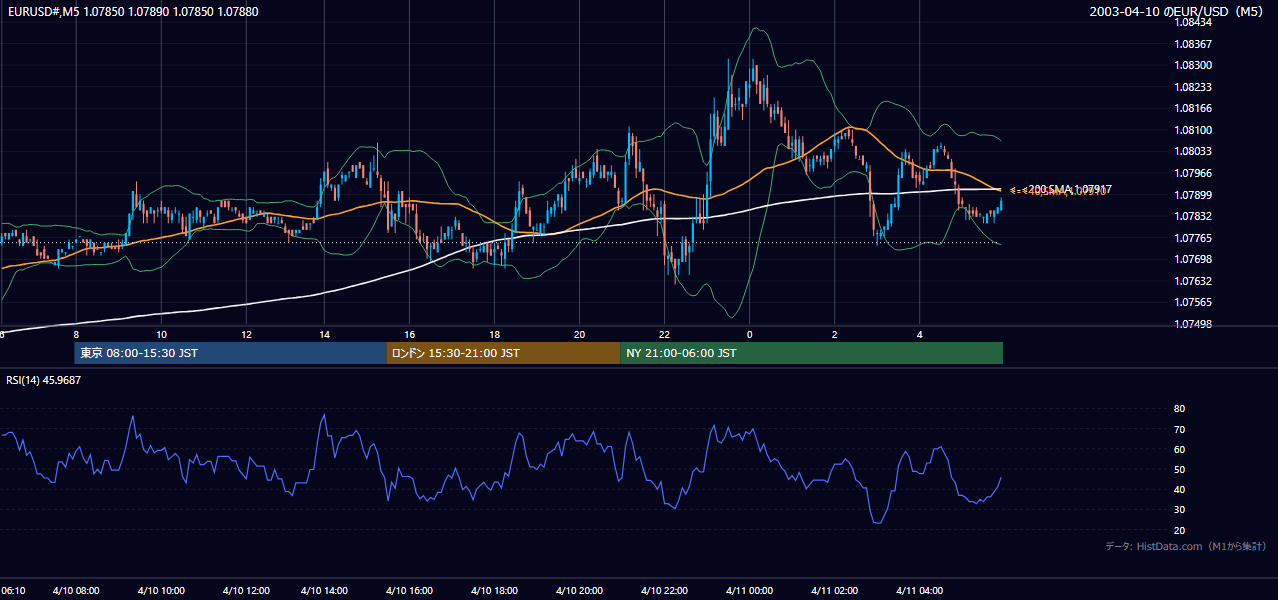The image size is (1278, 600).
Task: Click price axis value 1.08100
Action: pyautogui.click(x=1192, y=130)
